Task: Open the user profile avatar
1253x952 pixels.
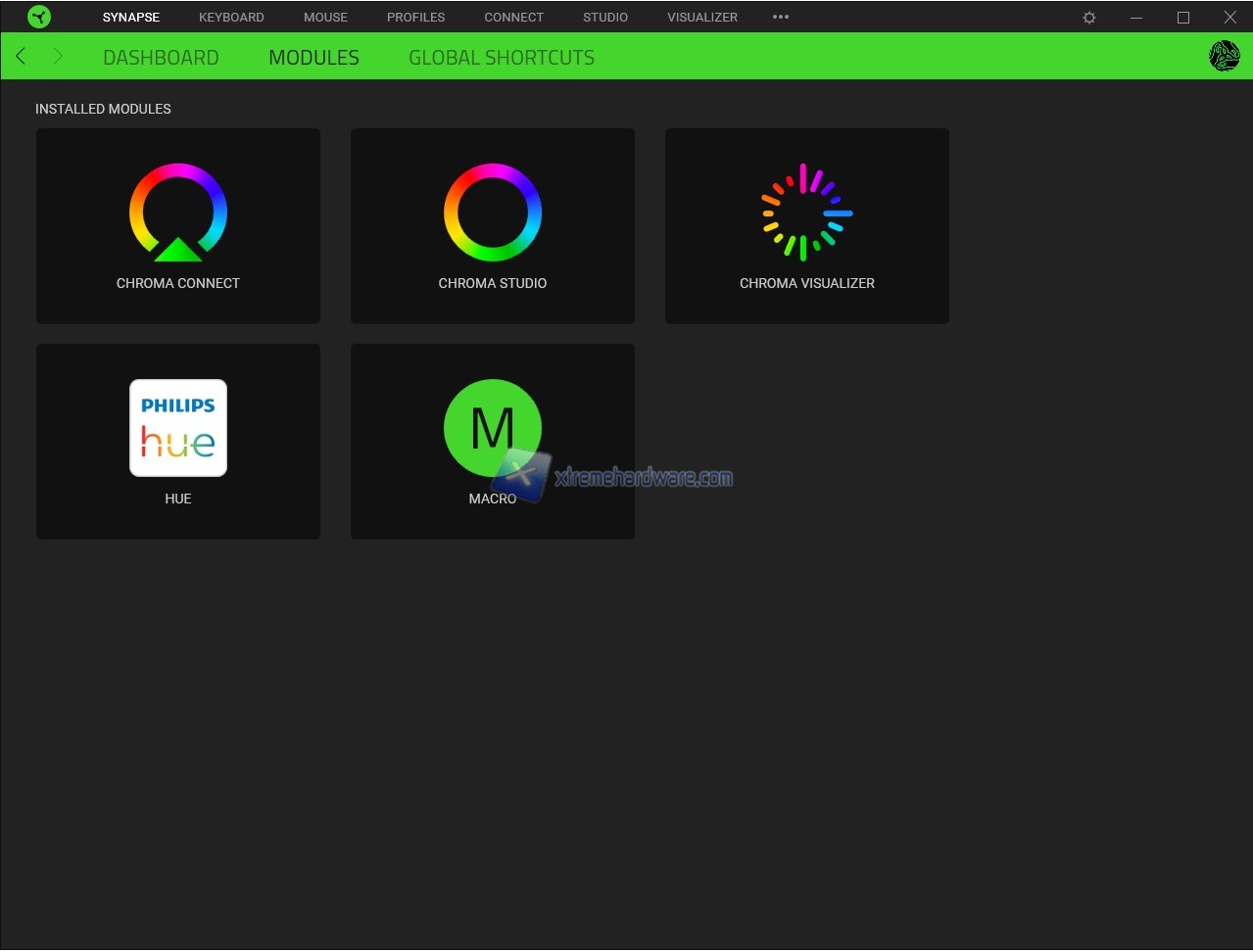Action: 1224,57
